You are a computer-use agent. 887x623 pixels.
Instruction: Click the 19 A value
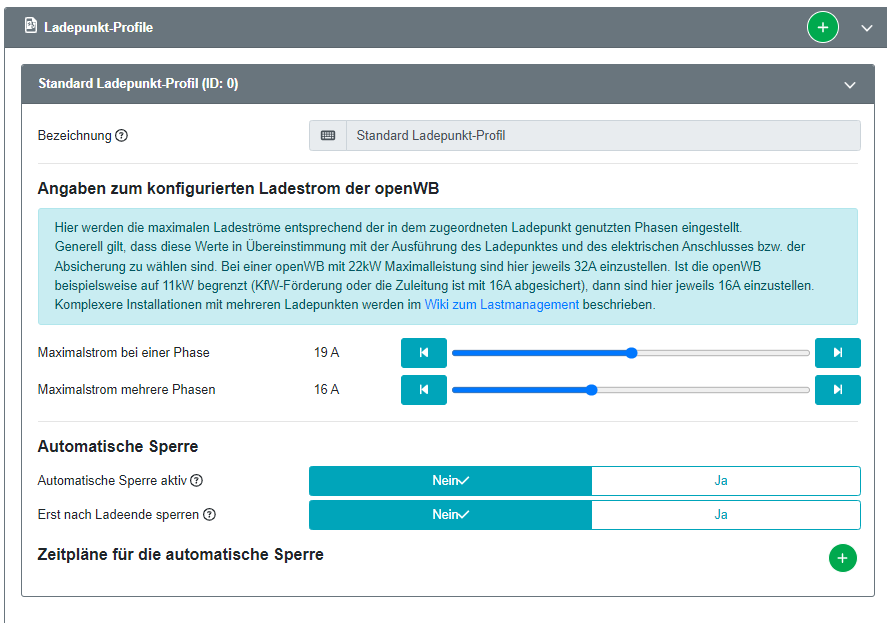pyautogui.click(x=326, y=353)
